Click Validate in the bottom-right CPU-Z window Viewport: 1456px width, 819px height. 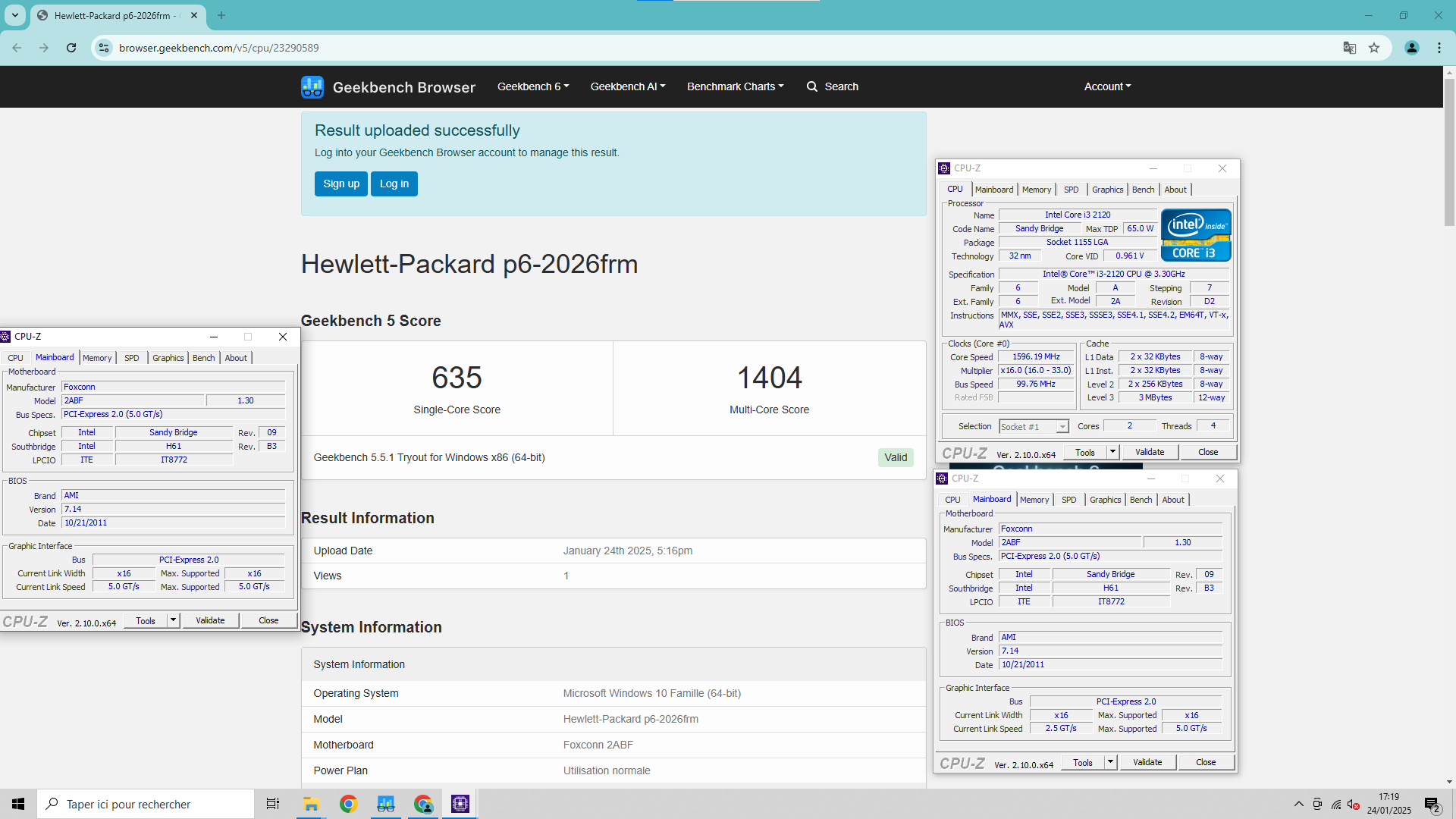pos(1147,762)
